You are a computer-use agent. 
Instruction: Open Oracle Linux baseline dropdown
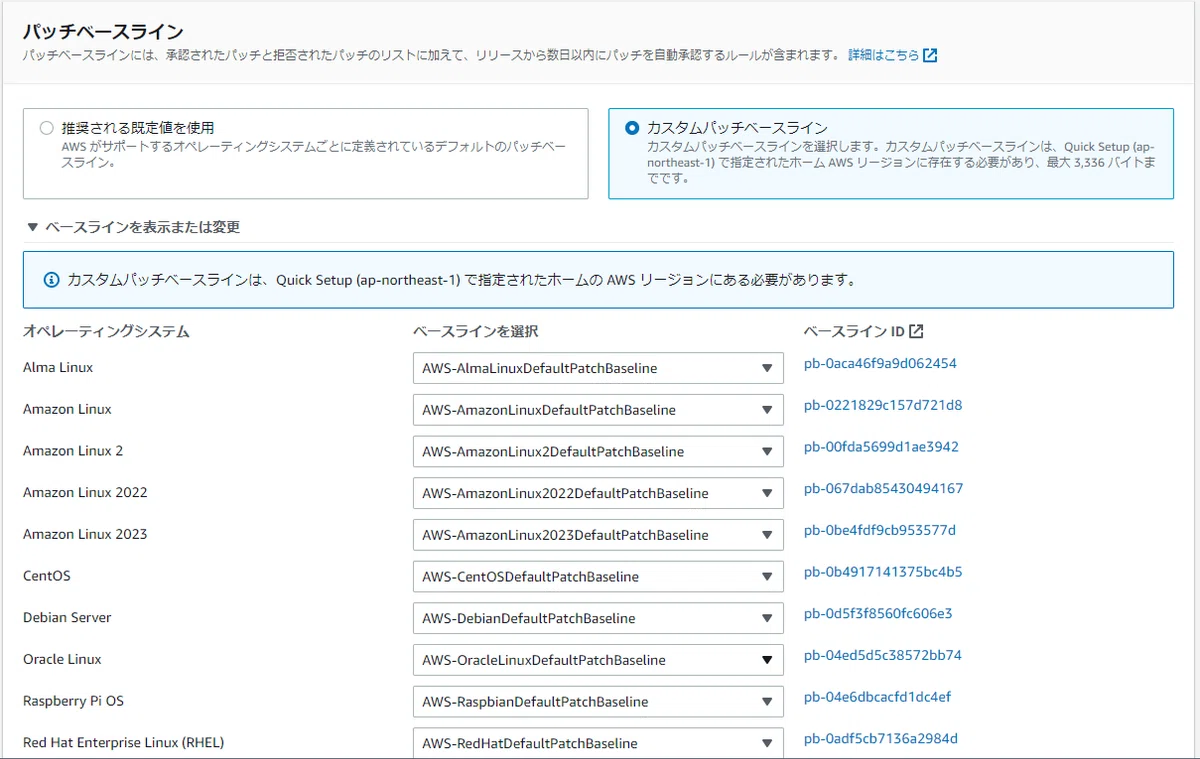[x=598, y=660]
